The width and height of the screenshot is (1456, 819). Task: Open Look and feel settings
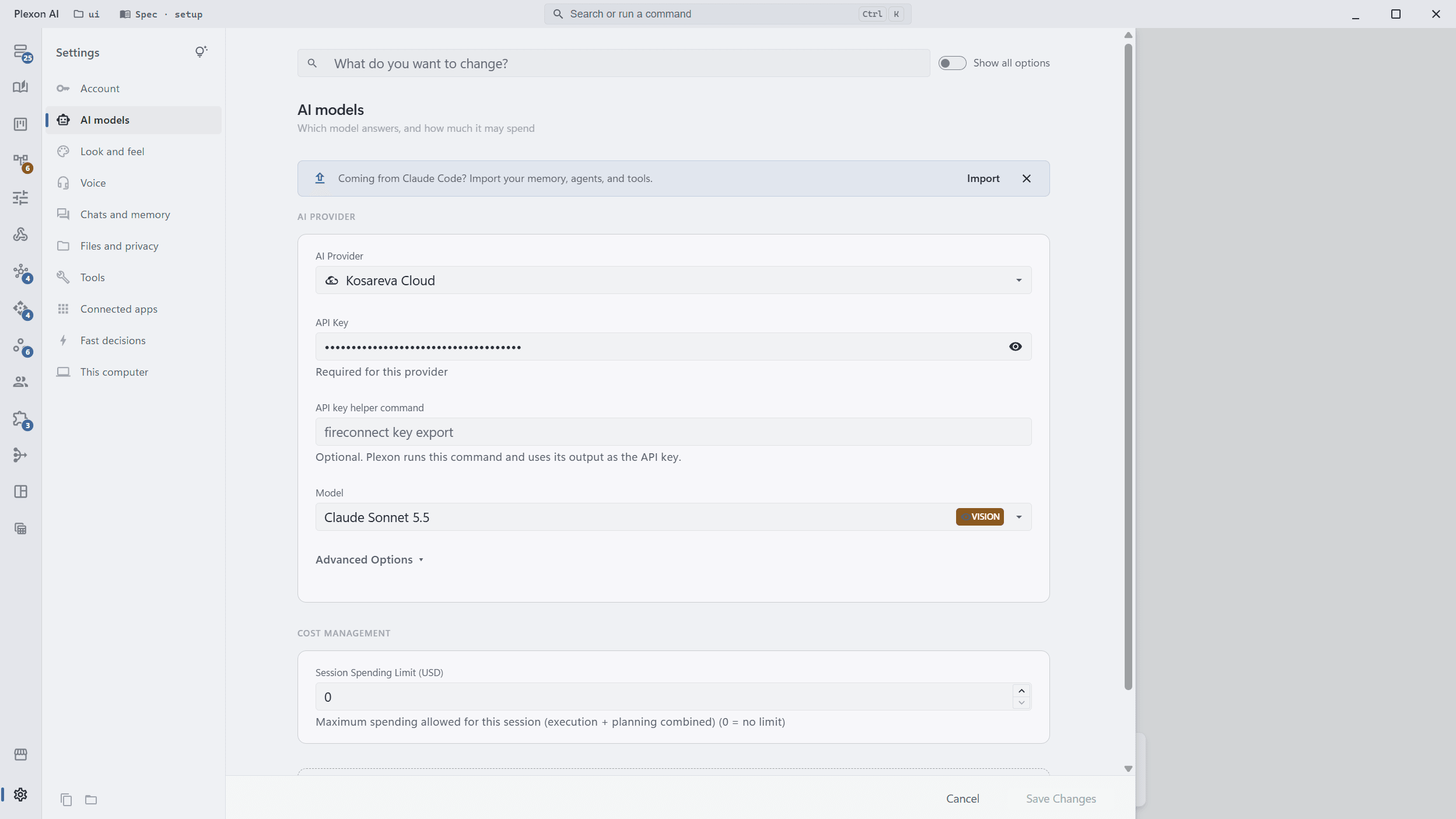[134, 152]
